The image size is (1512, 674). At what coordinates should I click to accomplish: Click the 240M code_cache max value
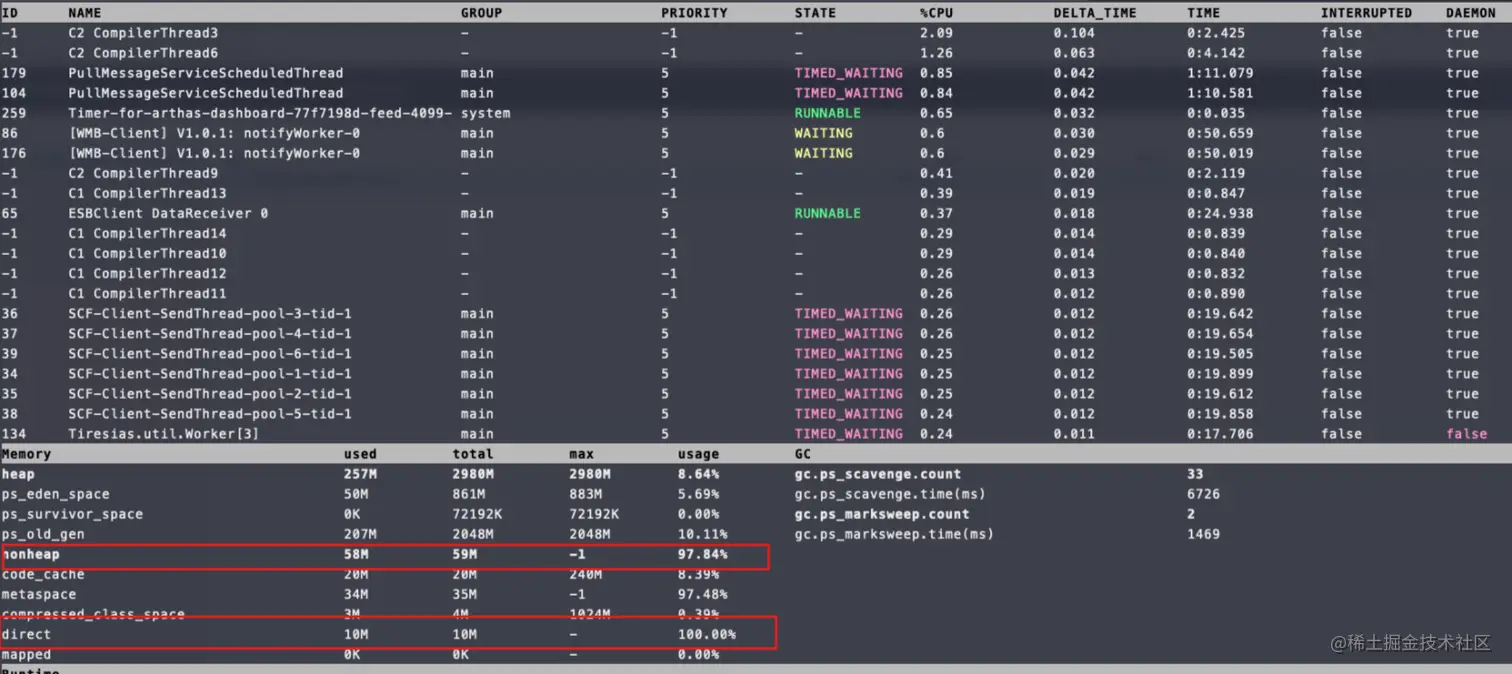585,574
